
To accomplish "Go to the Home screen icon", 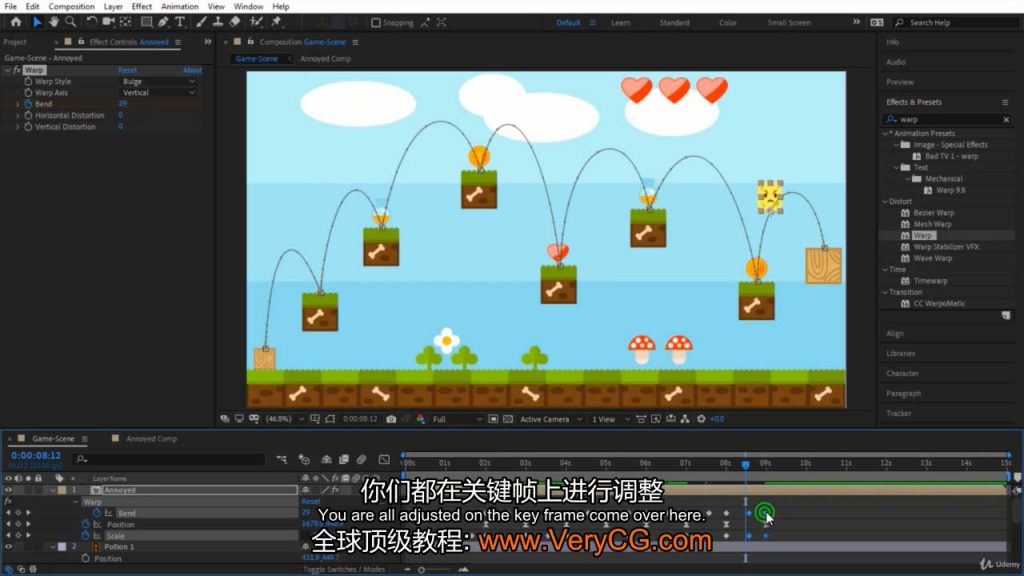I will click(x=16, y=22).
